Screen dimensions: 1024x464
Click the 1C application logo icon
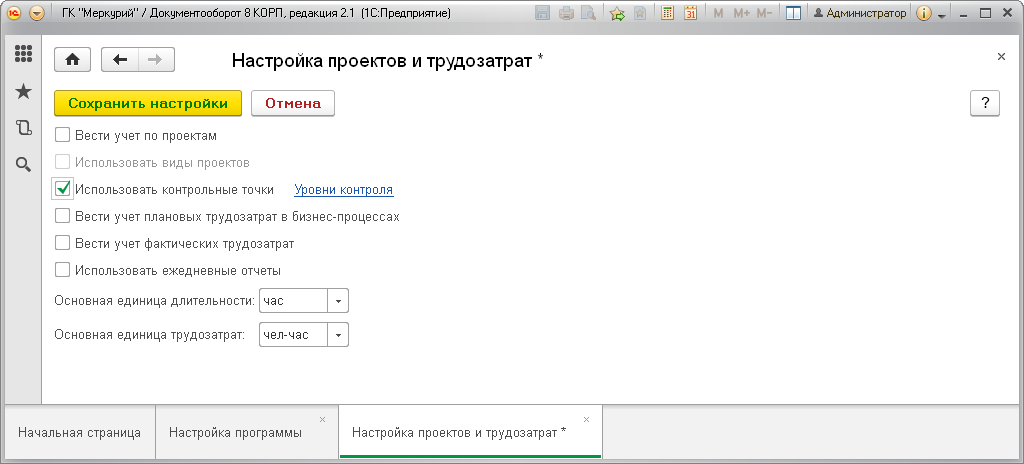[x=14, y=13]
